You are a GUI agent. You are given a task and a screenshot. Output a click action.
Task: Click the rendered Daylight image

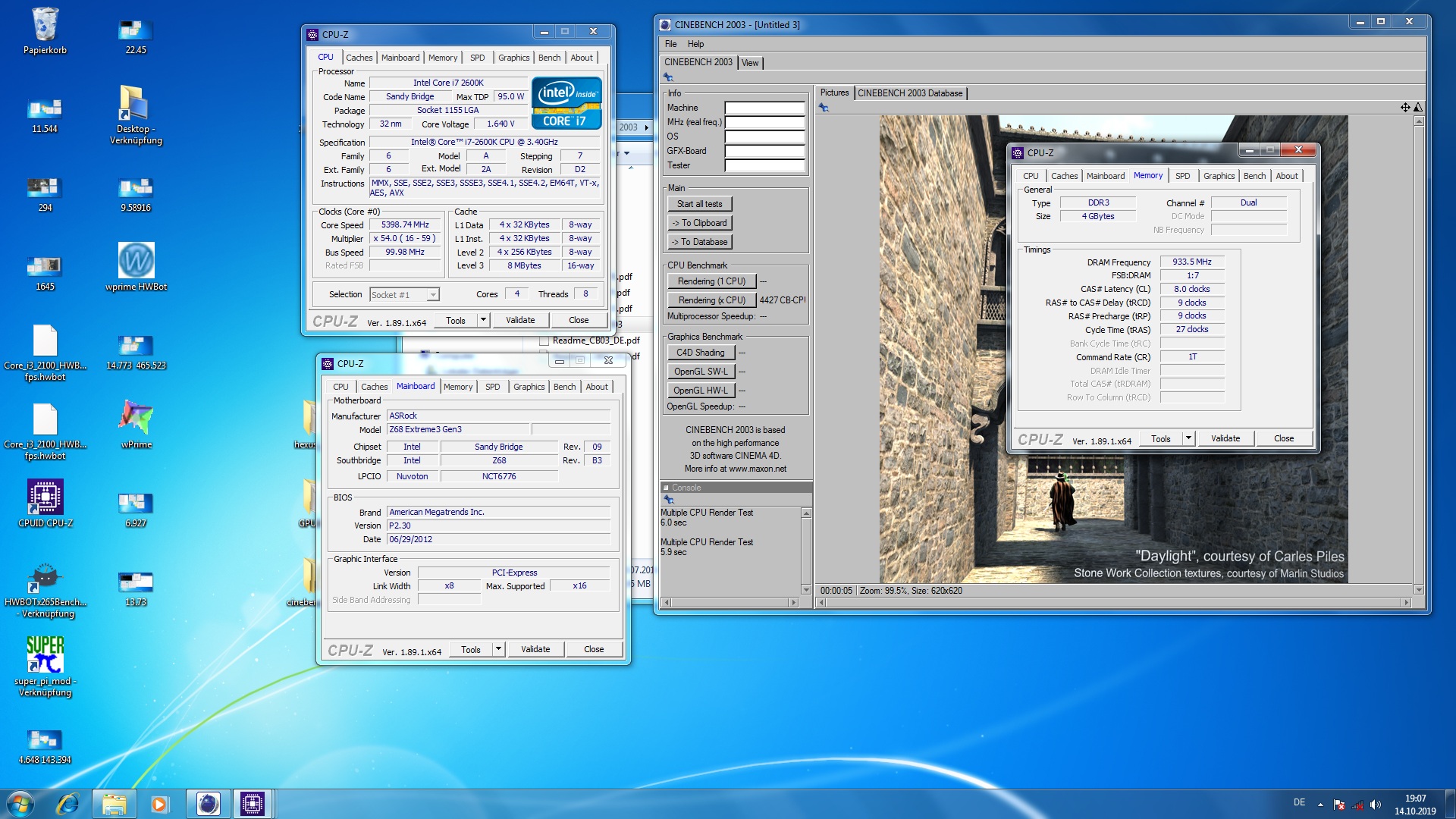click(1113, 349)
